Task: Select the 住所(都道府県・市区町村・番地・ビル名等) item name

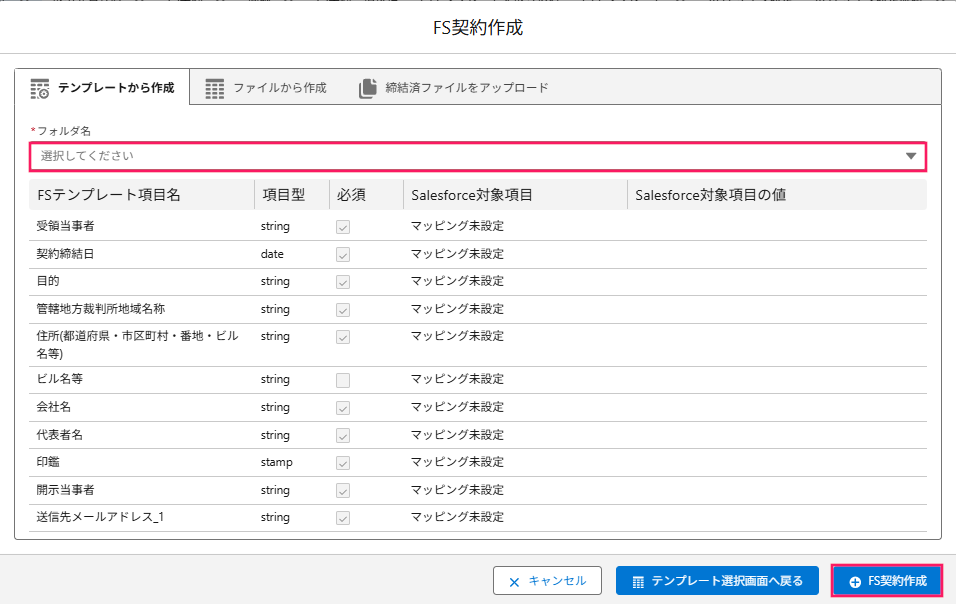Action: pyautogui.click(x=137, y=344)
